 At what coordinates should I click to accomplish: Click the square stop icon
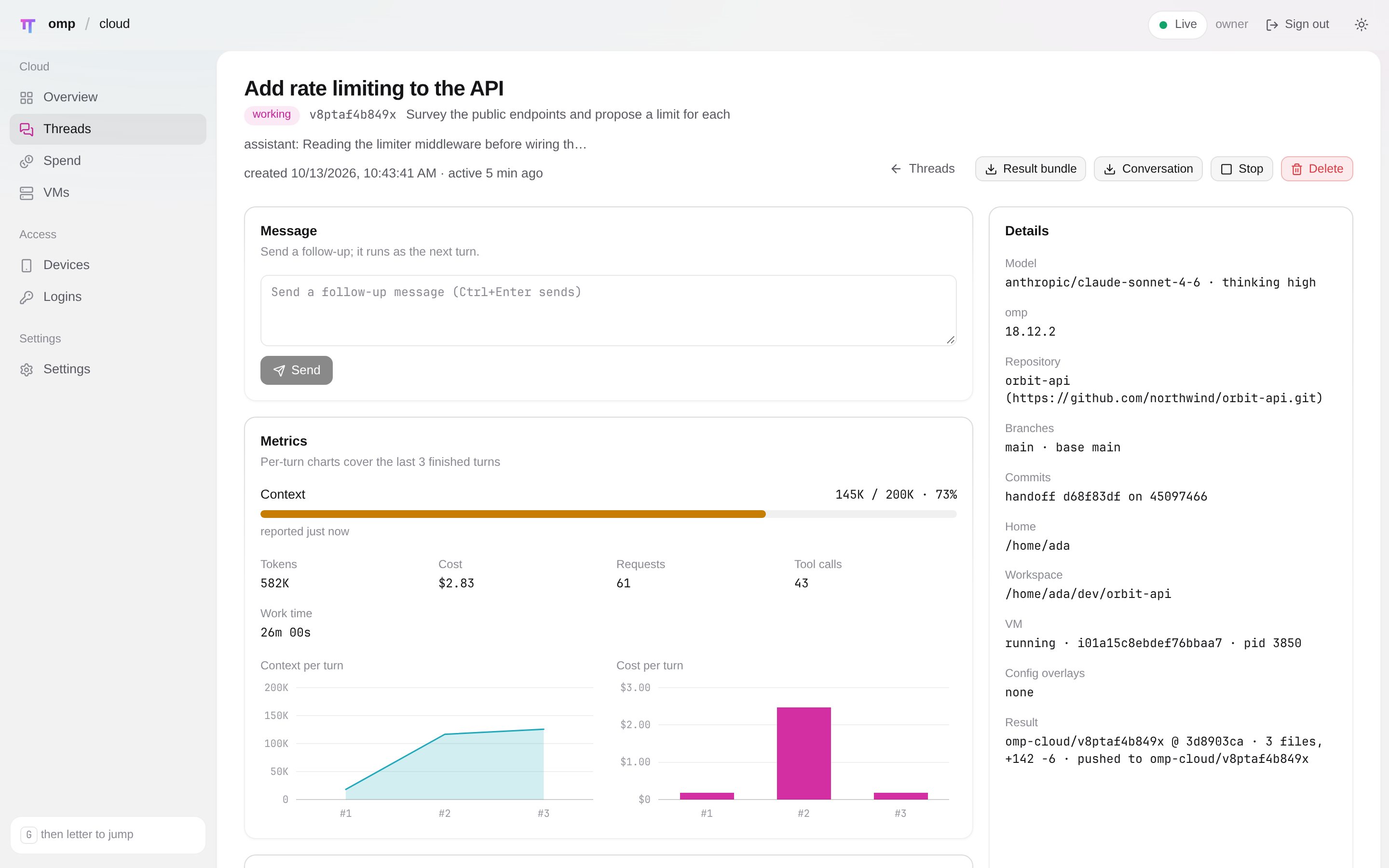pos(1226,169)
